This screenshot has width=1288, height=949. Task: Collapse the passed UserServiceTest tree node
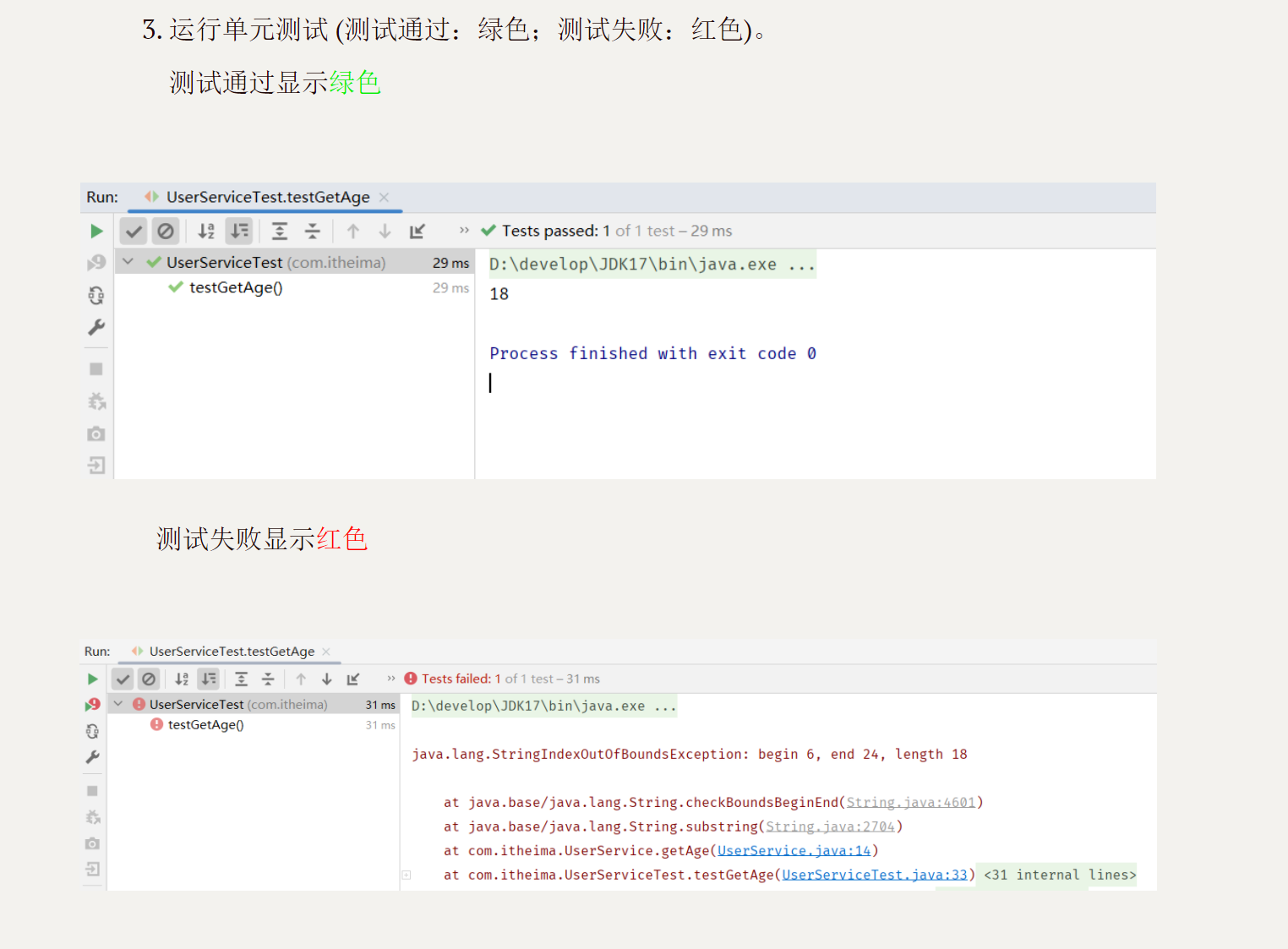click(x=128, y=263)
